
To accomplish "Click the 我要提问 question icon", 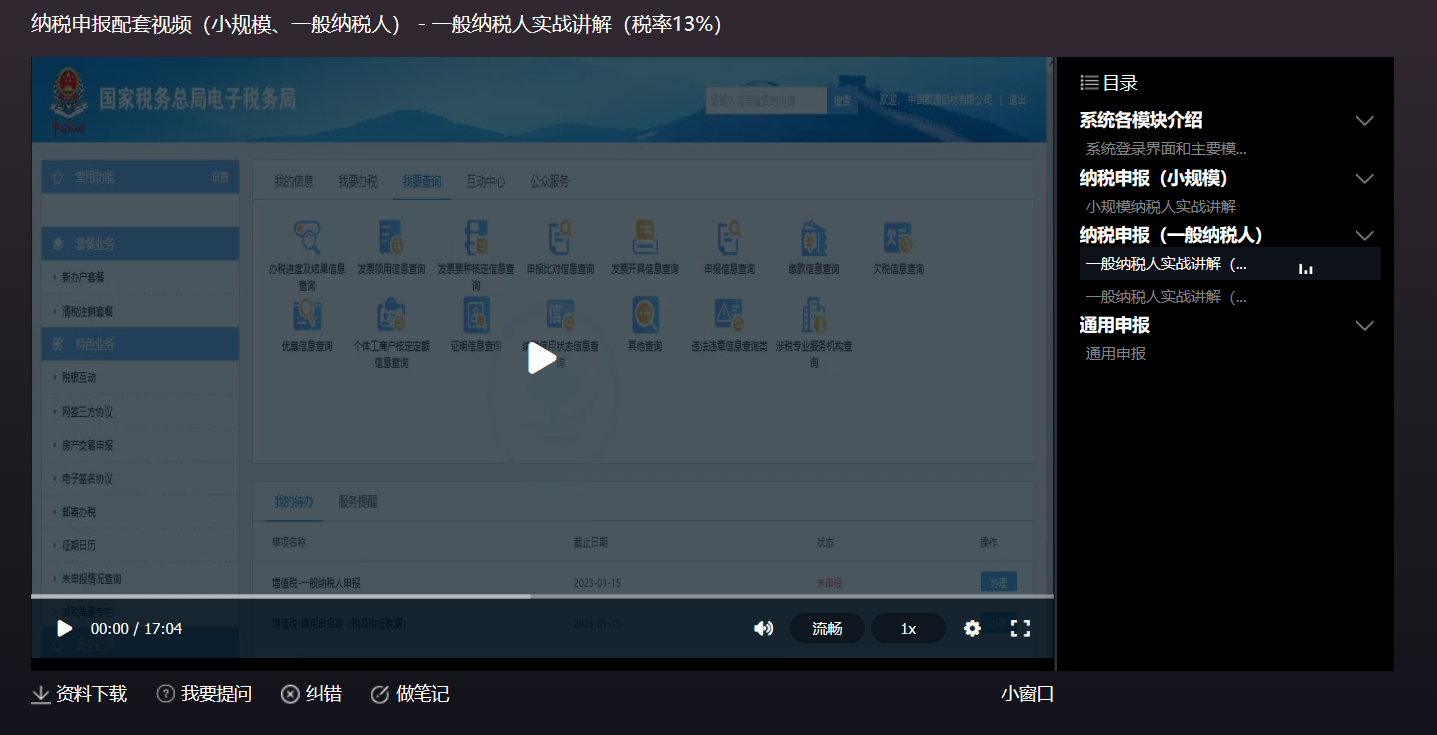I will (166, 694).
